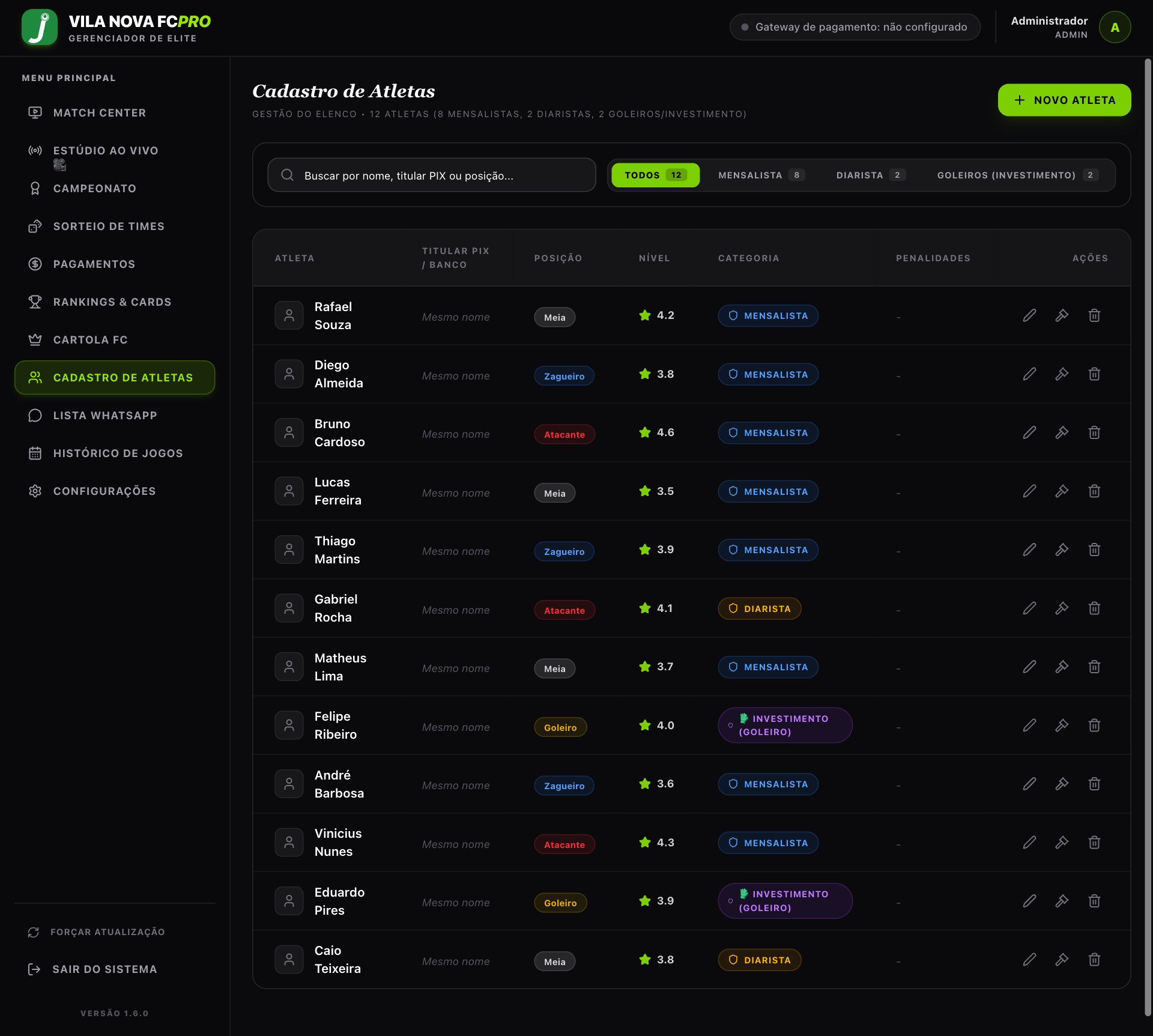Image resolution: width=1153 pixels, height=1036 pixels.
Task: Delete Bruno Cardoso with the trash icon
Action: [1094, 432]
